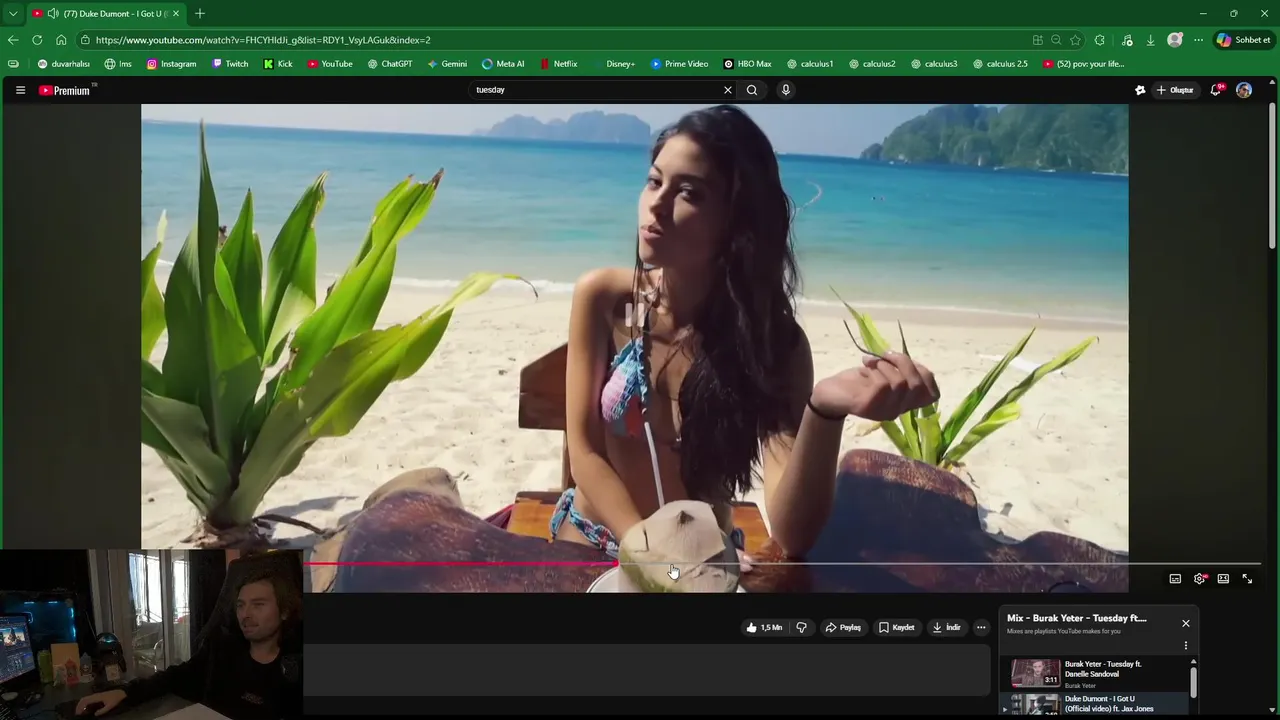This screenshot has width=1280, height=720.
Task: Open the Mix playlist three-dot menu
Action: [x=1186, y=646]
